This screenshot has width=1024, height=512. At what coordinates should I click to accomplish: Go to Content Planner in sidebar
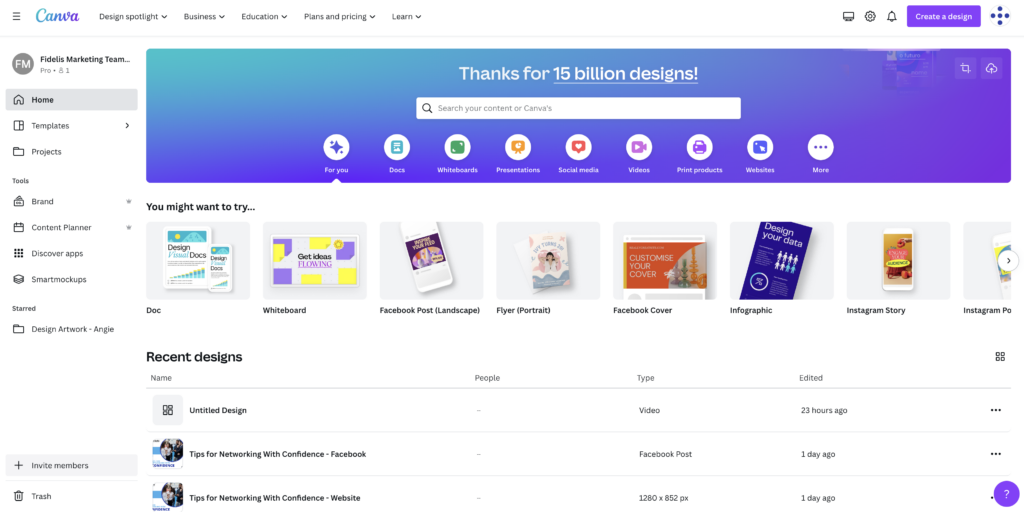(x=61, y=228)
